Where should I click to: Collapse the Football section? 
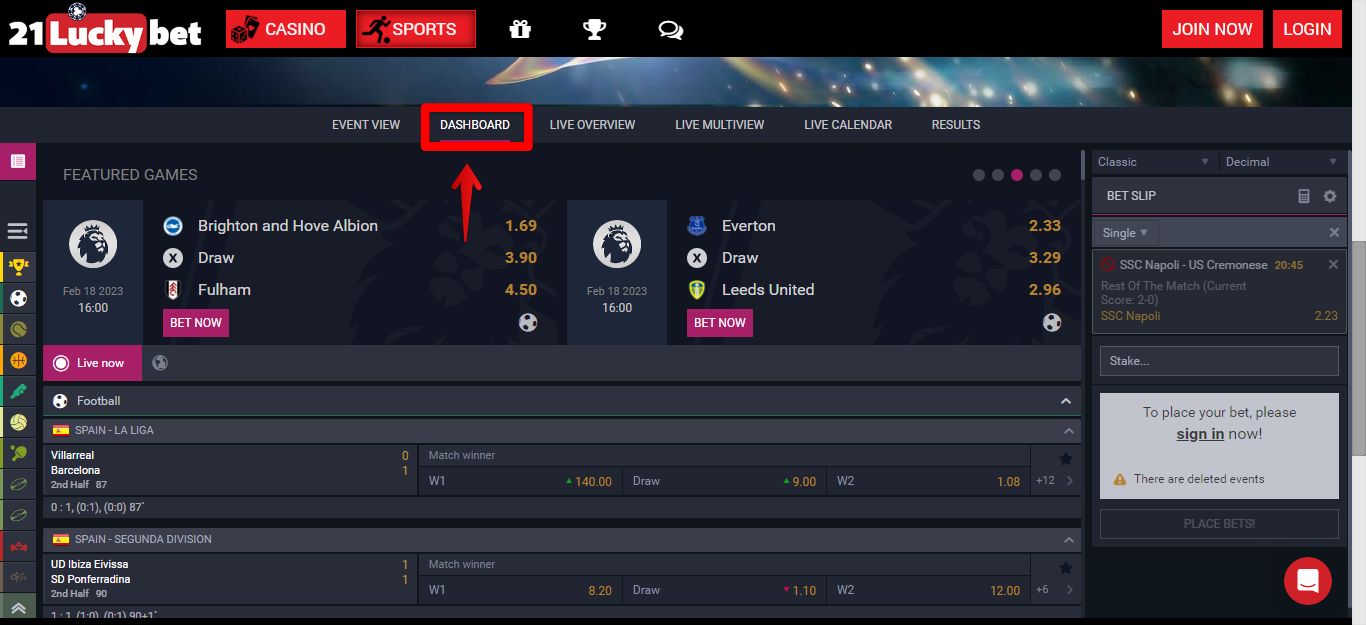tap(1066, 401)
